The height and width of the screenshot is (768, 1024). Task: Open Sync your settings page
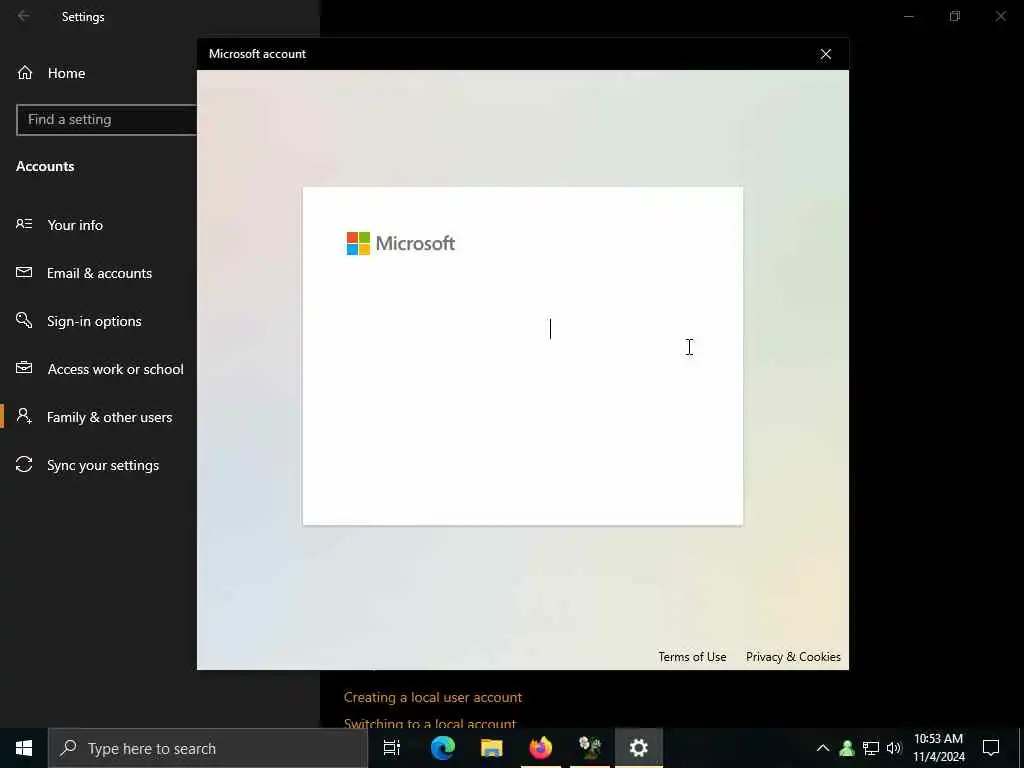[x=103, y=465]
